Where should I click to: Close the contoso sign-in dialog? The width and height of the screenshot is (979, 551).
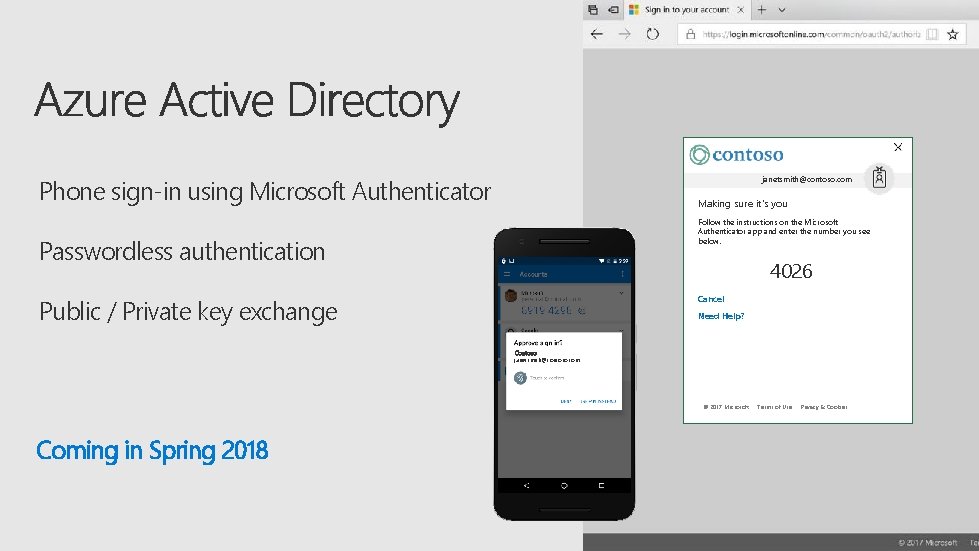pyautogui.click(x=898, y=147)
